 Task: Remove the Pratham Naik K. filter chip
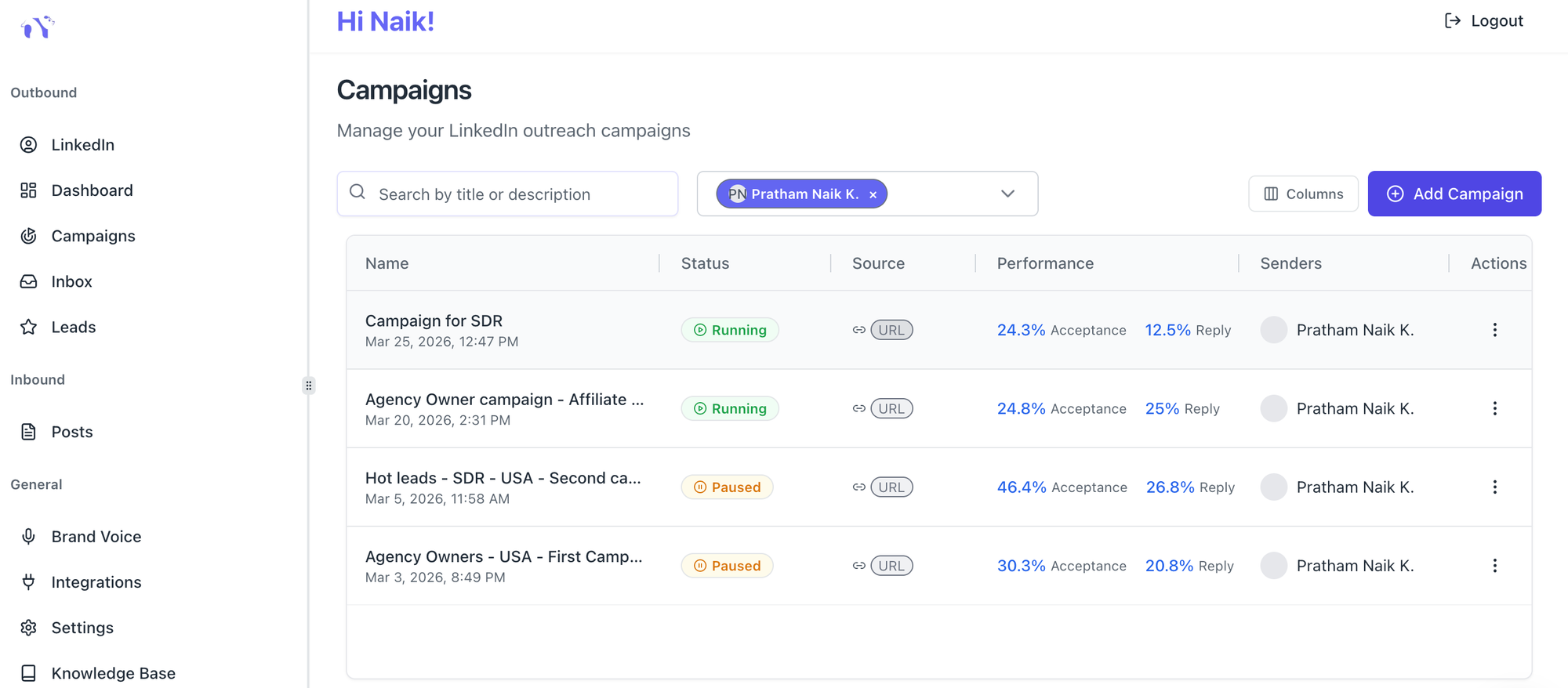[873, 194]
